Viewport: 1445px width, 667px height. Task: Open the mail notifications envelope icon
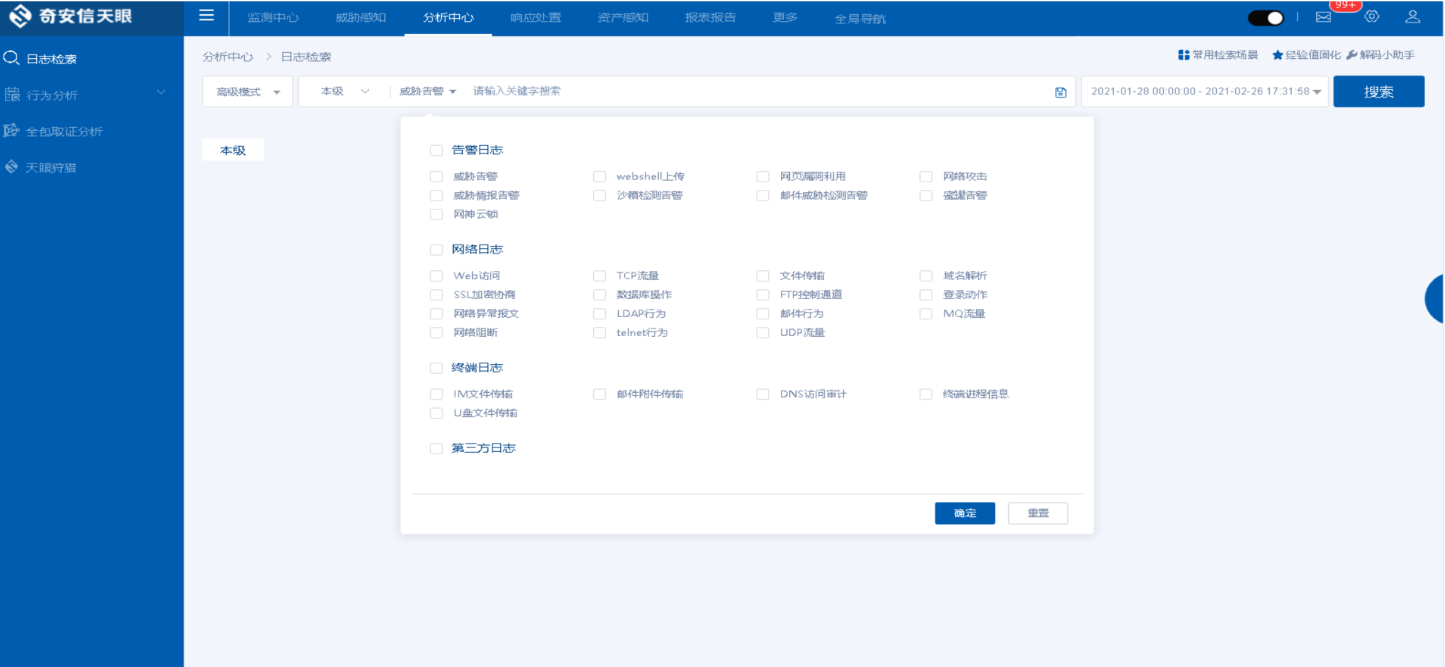pyautogui.click(x=1323, y=17)
